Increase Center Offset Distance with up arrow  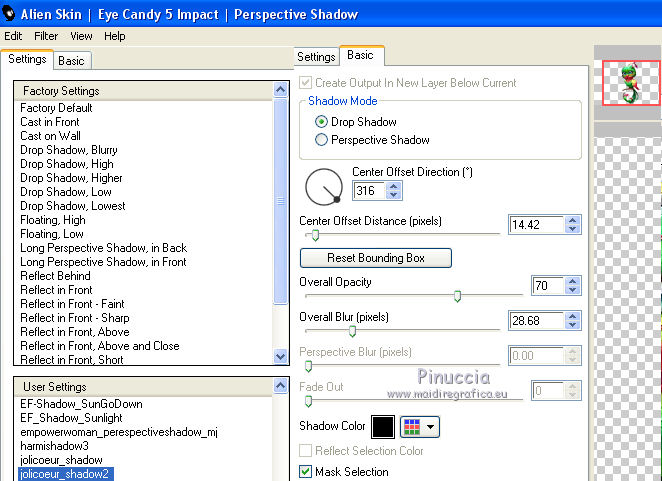[x=572, y=220]
